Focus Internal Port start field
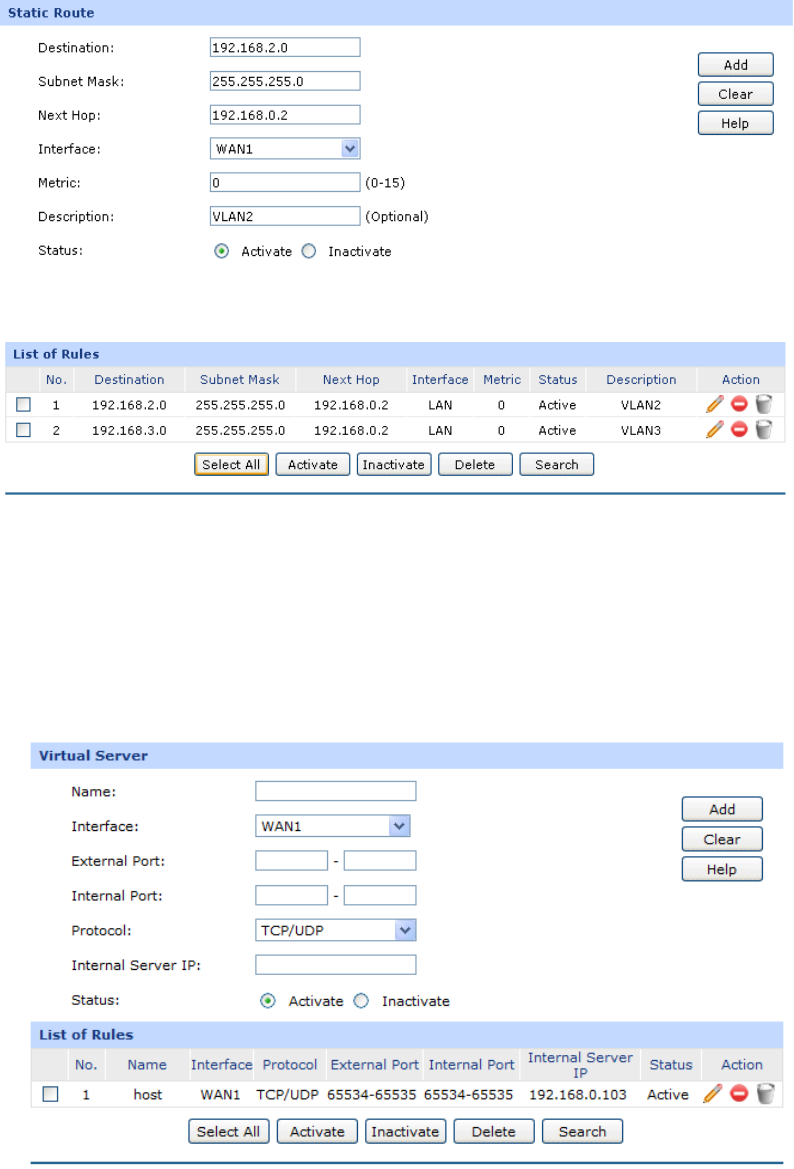 point(292,895)
